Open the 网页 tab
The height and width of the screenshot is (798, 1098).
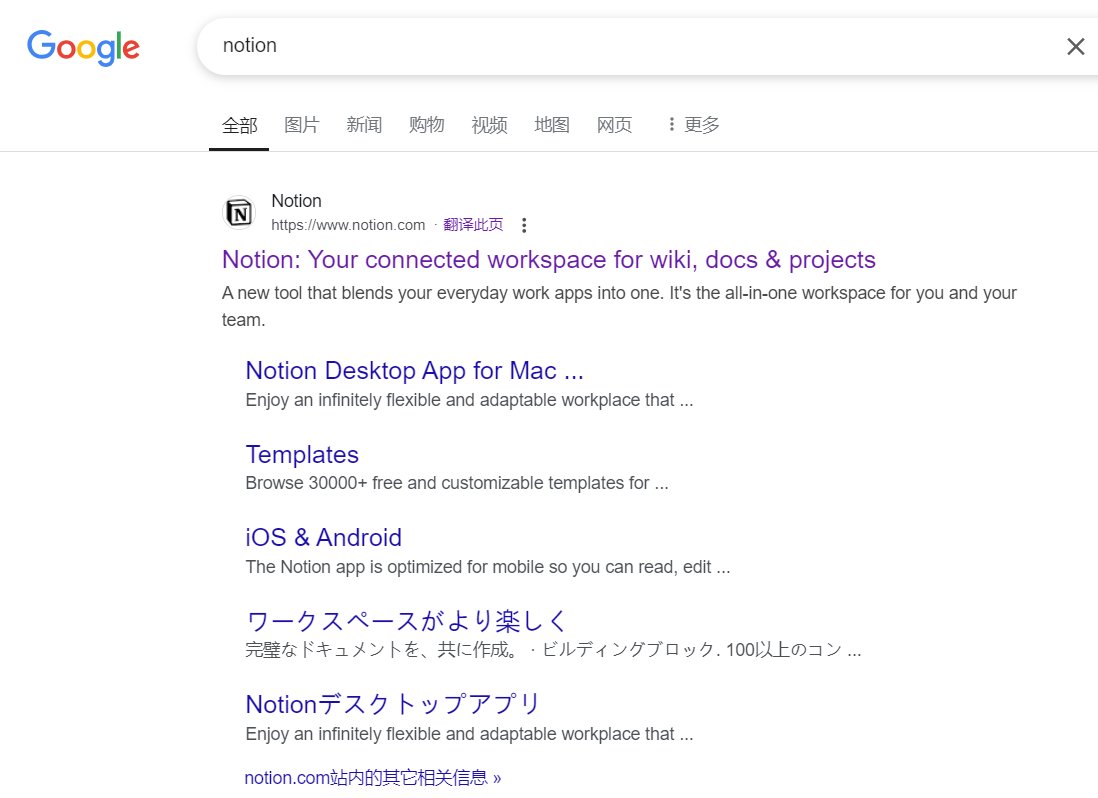click(614, 125)
